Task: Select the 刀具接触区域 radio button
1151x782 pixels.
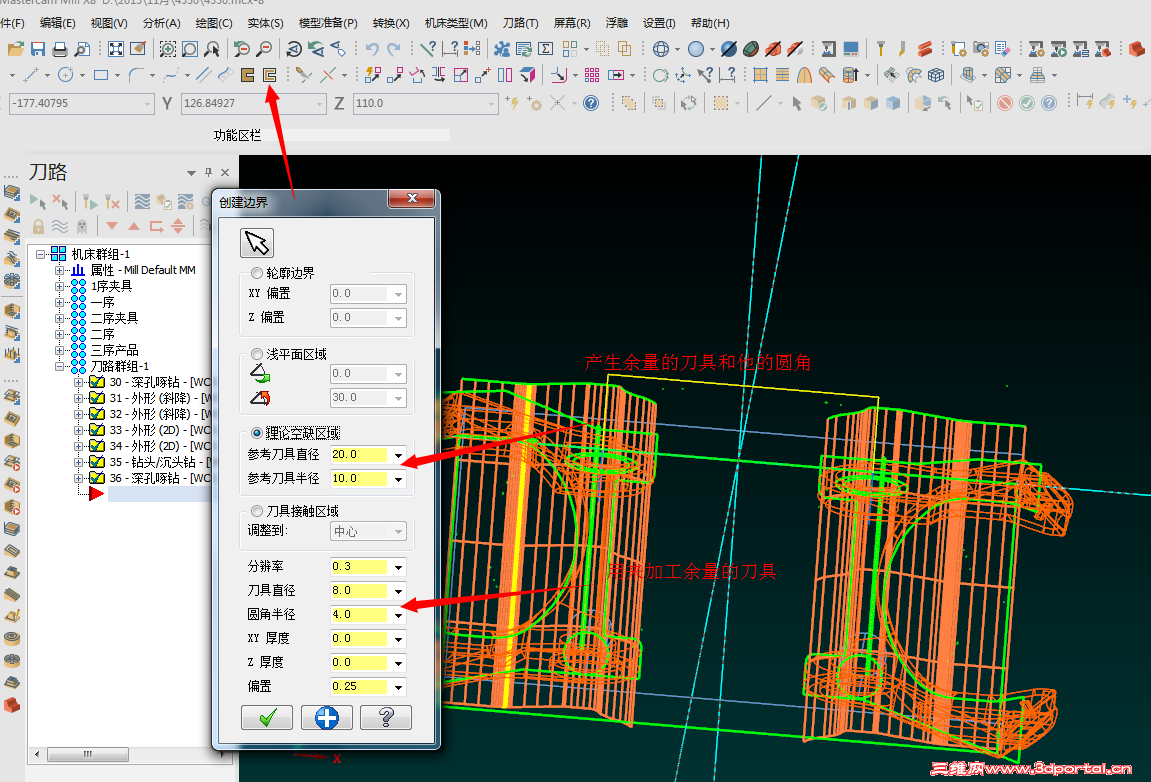Action: click(x=259, y=509)
